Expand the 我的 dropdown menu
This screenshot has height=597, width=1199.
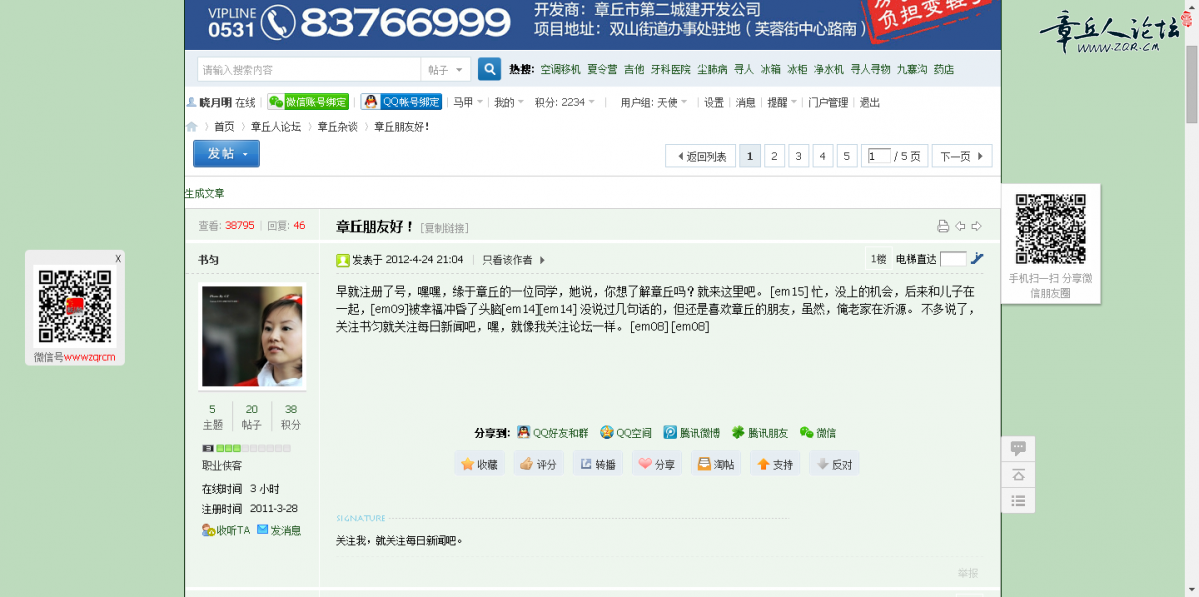tap(509, 102)
